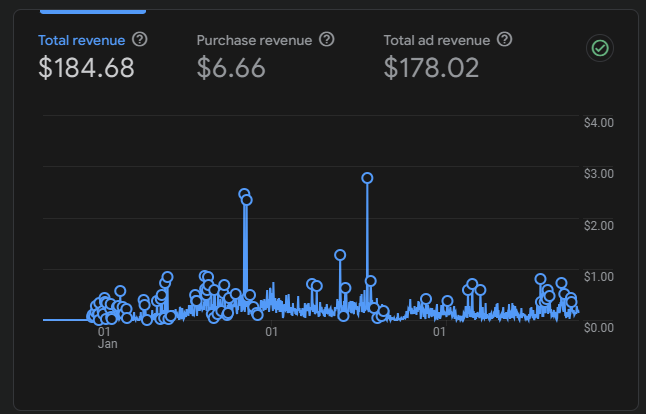Image resolution: width=646 pixels, height=414 pixels.
Task: Switch to the Total ad revenue tab
Action: pos(437,41)
